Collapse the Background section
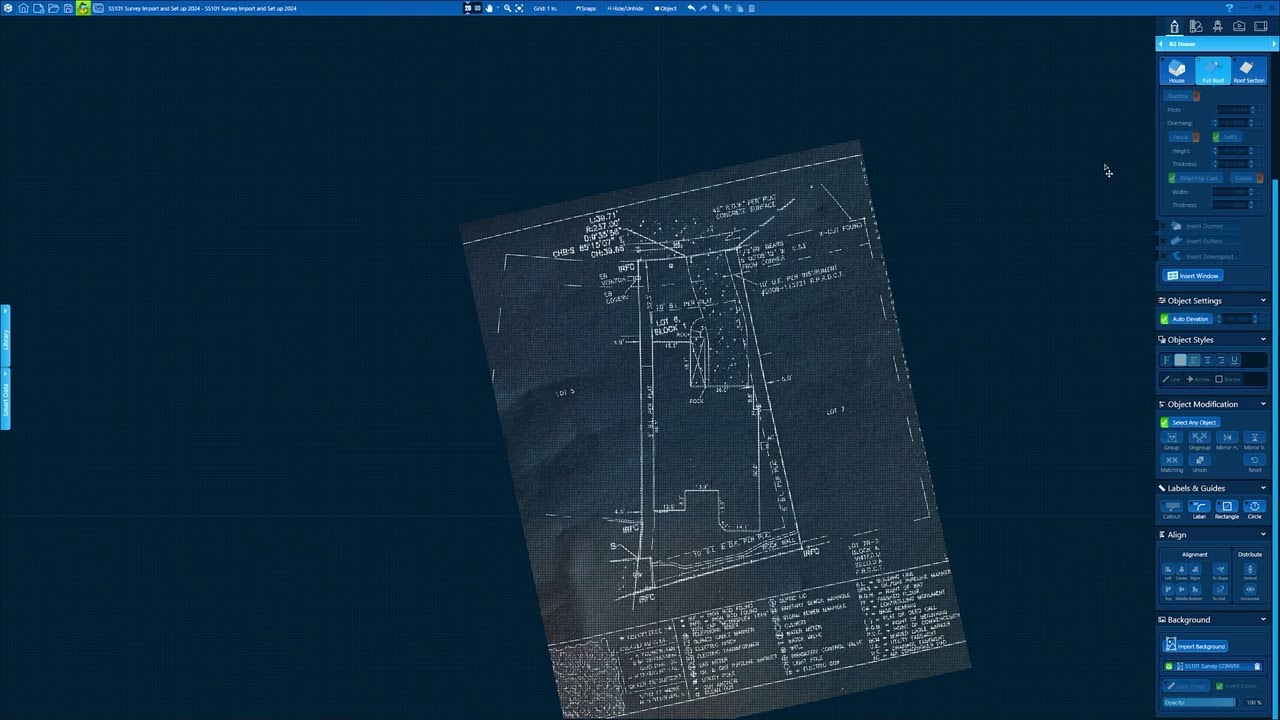1280x720 pixels. [1263, 619]
